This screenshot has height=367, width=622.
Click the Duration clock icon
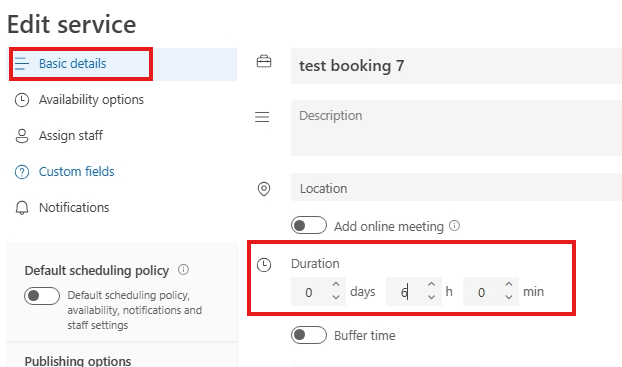tap(264, 265)
